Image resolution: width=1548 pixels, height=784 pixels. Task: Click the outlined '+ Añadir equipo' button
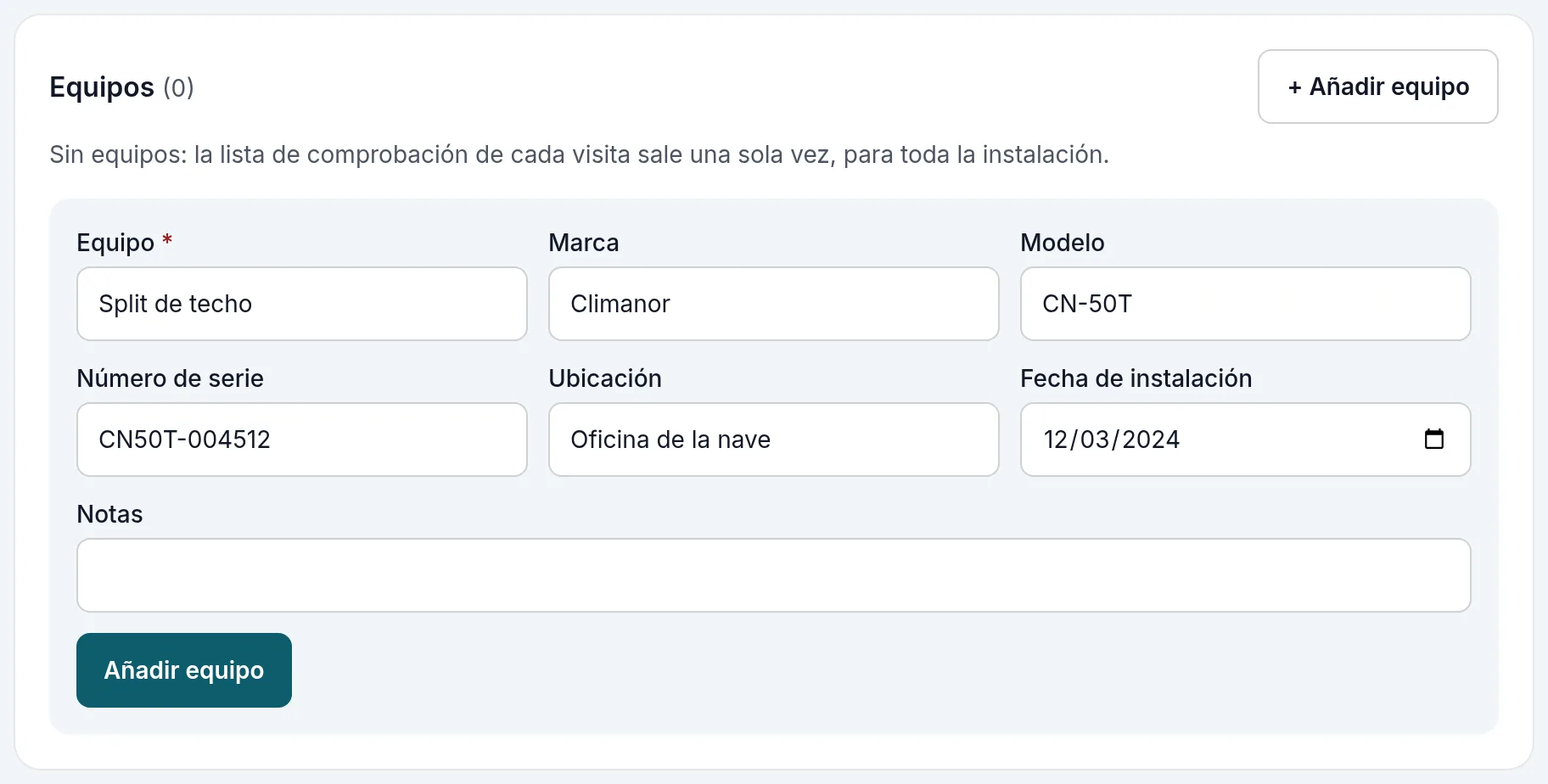click(1377, 87)
